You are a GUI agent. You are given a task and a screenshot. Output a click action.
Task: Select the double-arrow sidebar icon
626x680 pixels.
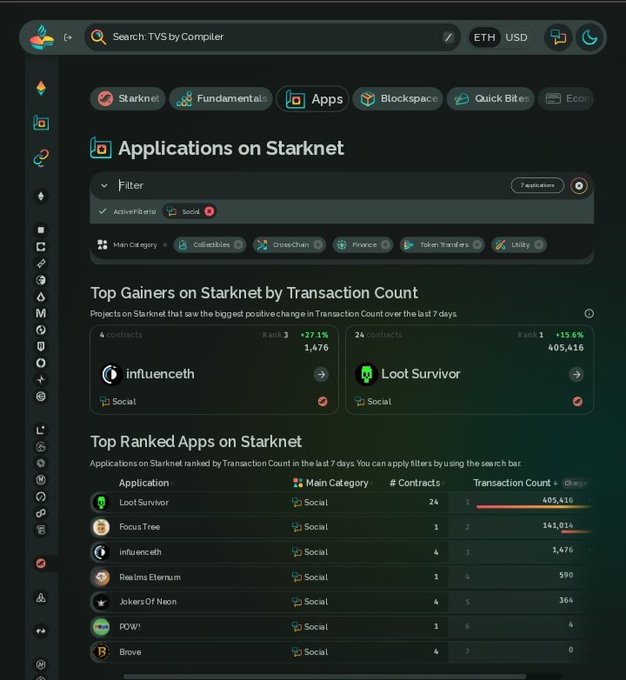41,631
